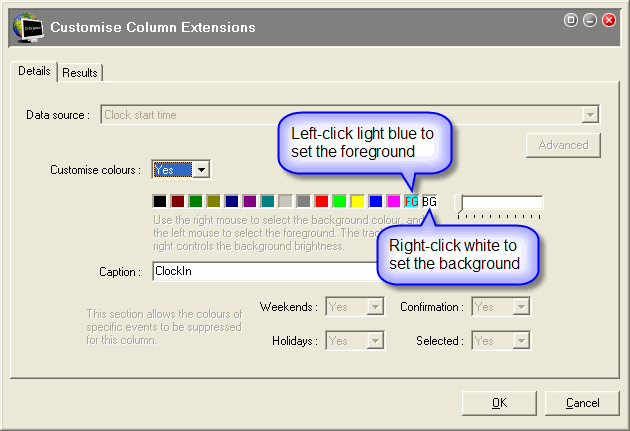Select the light grey colour swatch

(286, 201)
